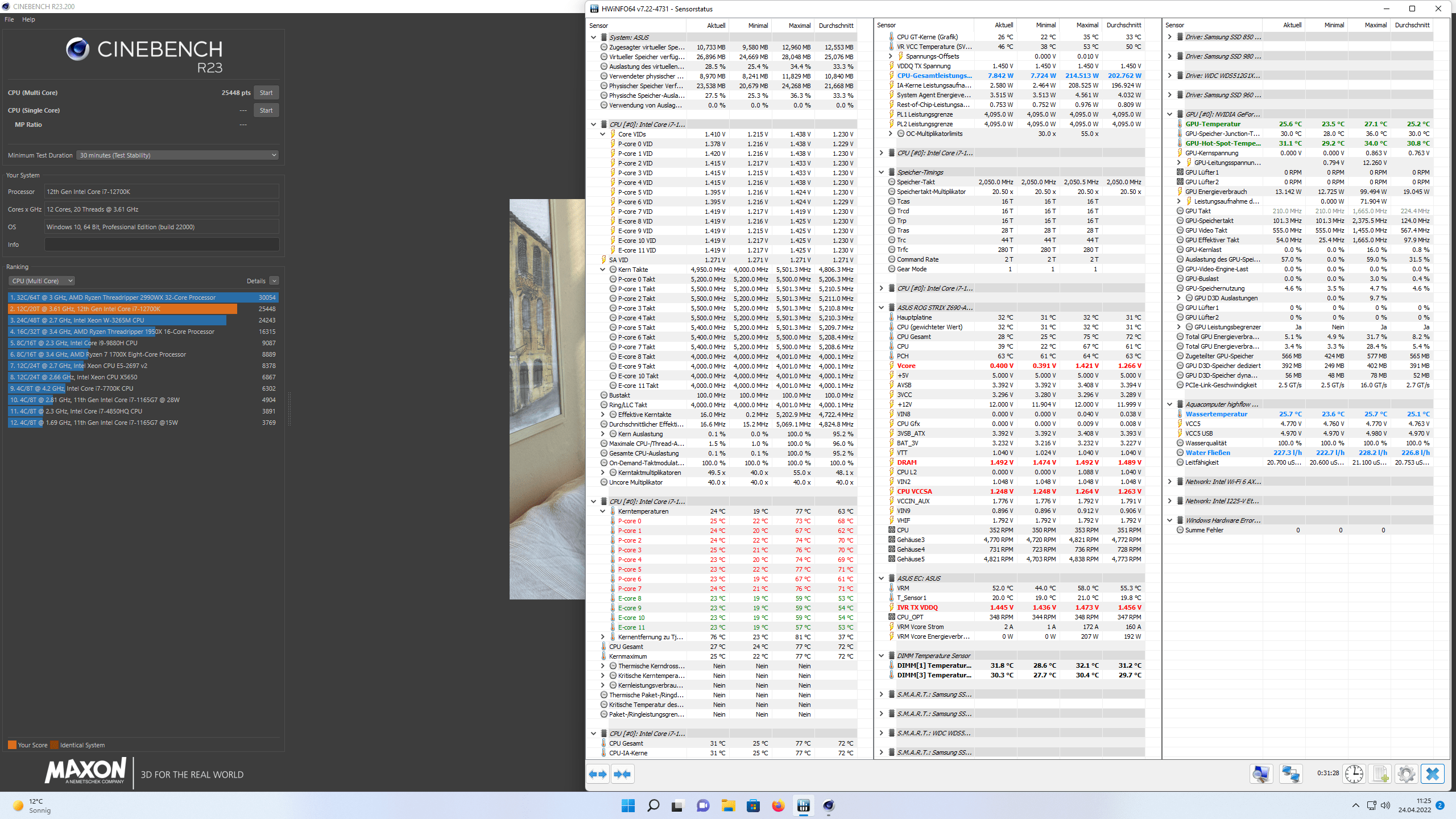Open the remote network monitoring icon
This screenshot has height=819, width=1456.
click(x=1290, y=774)
